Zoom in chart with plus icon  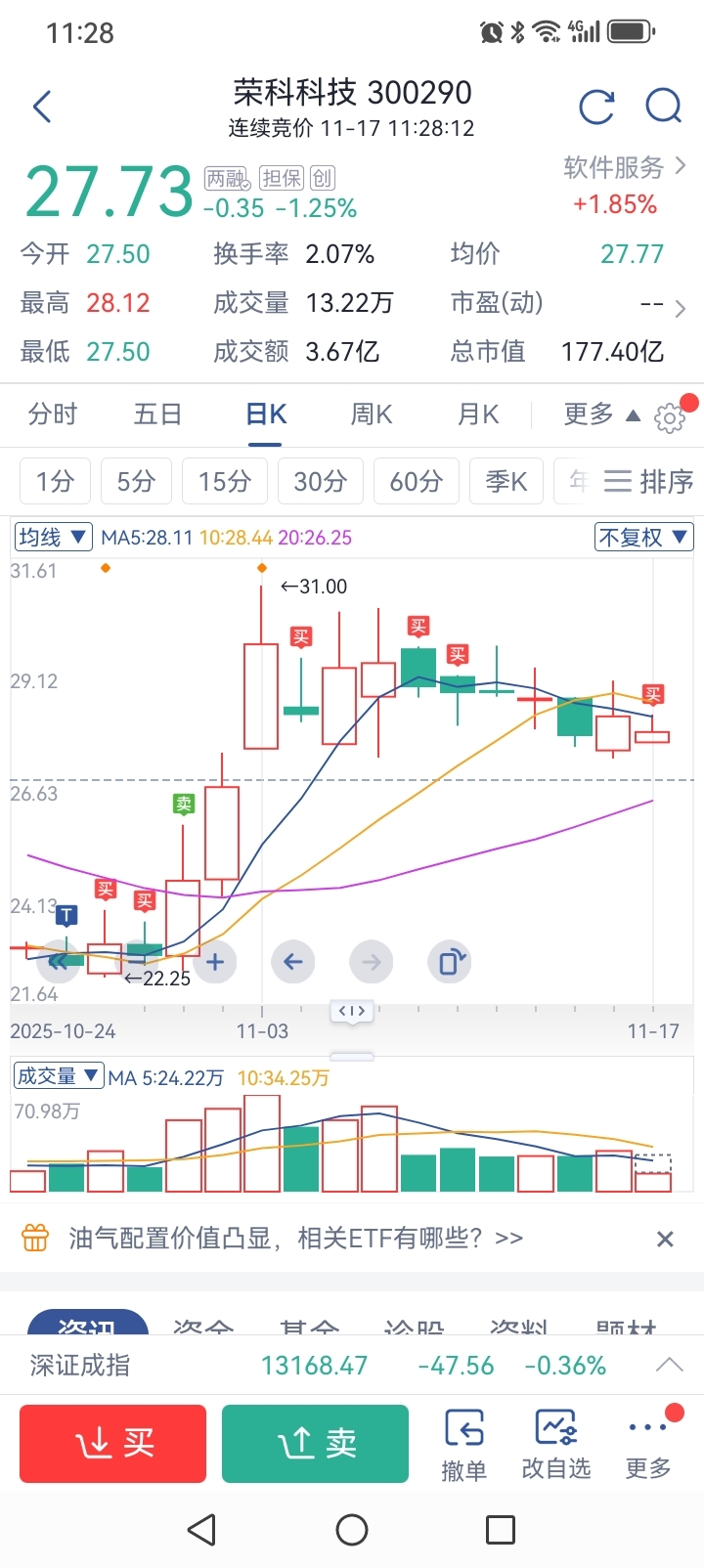(215, 962)
